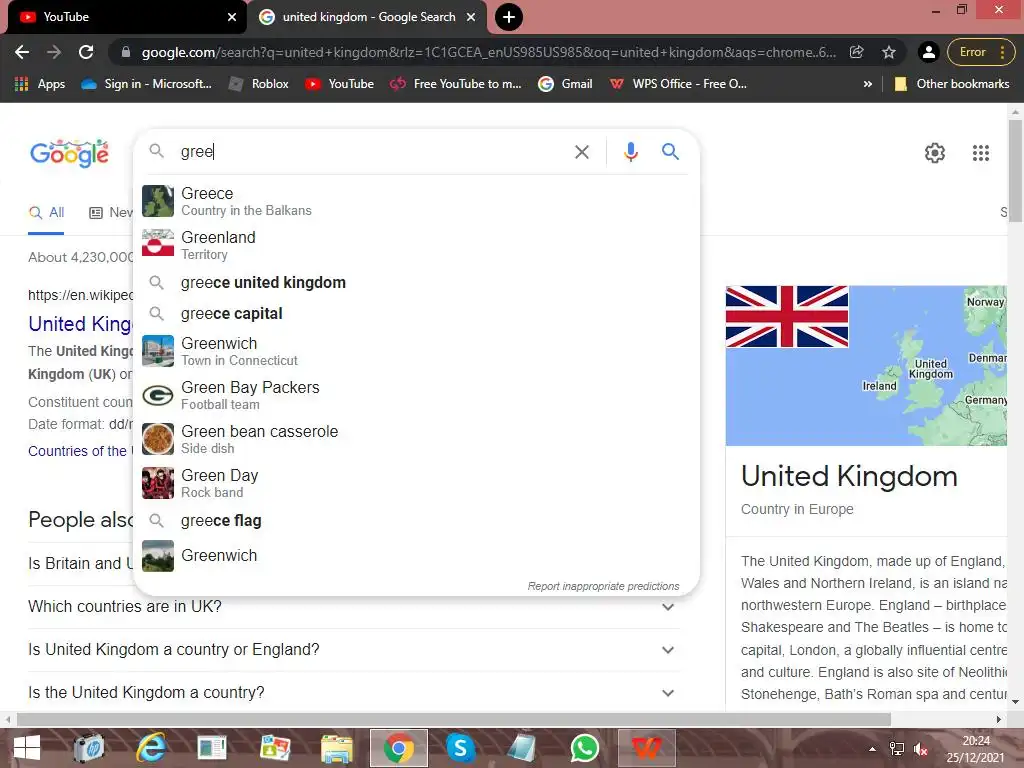Viewport: 1024px width, 768px height.
Task: Choose the Green Bay Packers suggestion
Action: (416, 395)
